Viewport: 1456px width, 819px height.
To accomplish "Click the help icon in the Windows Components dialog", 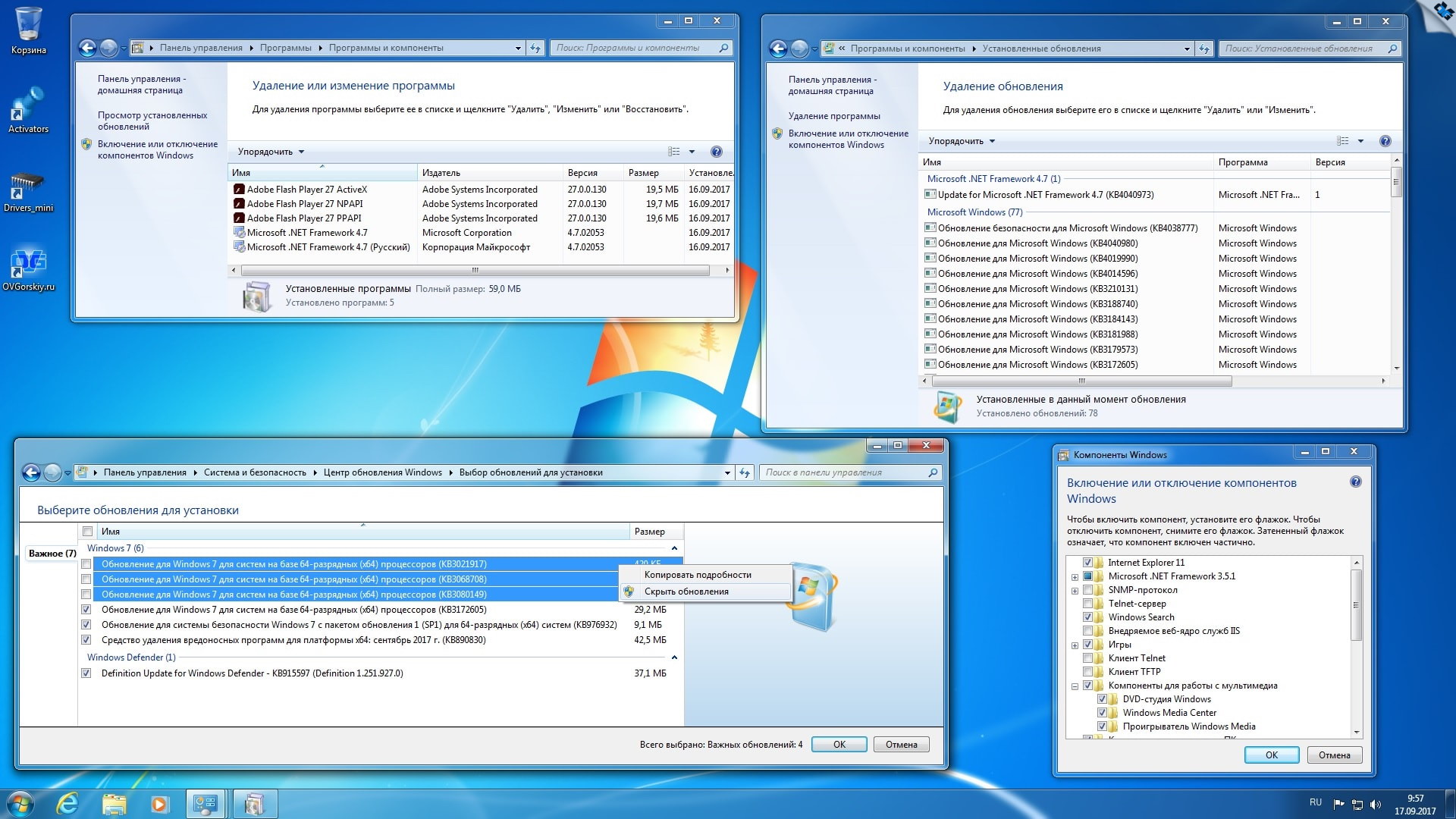I will point(1356,482).
